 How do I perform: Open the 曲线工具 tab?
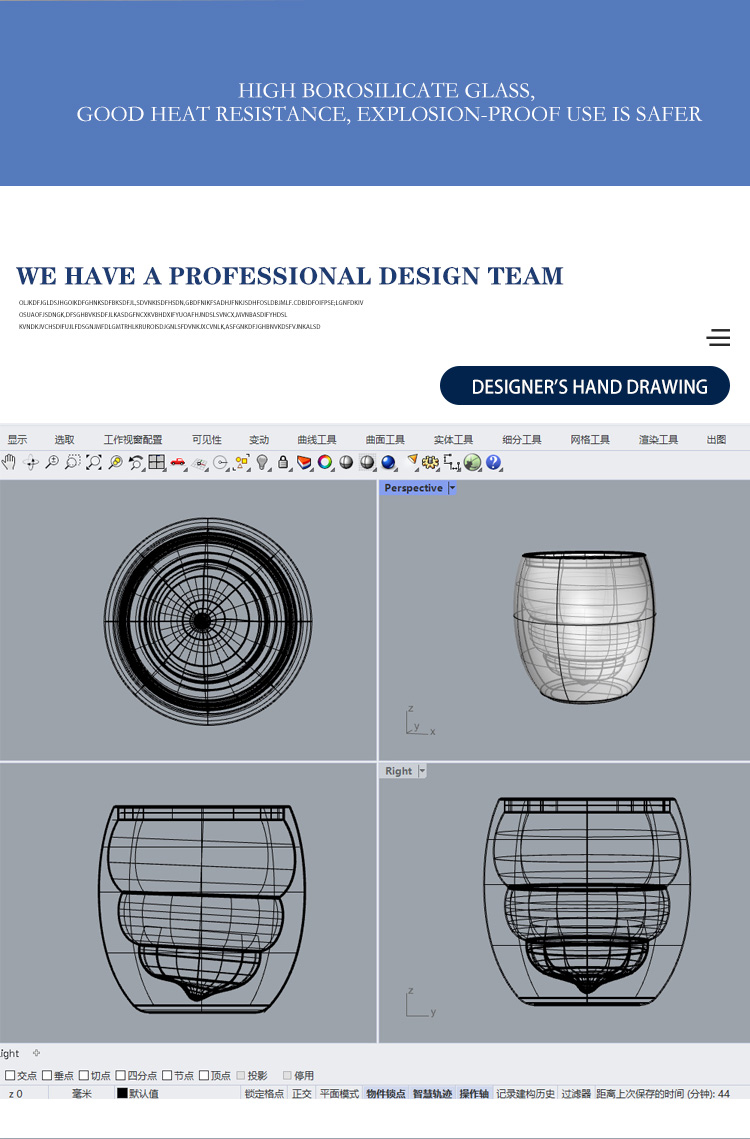[317, 439]
